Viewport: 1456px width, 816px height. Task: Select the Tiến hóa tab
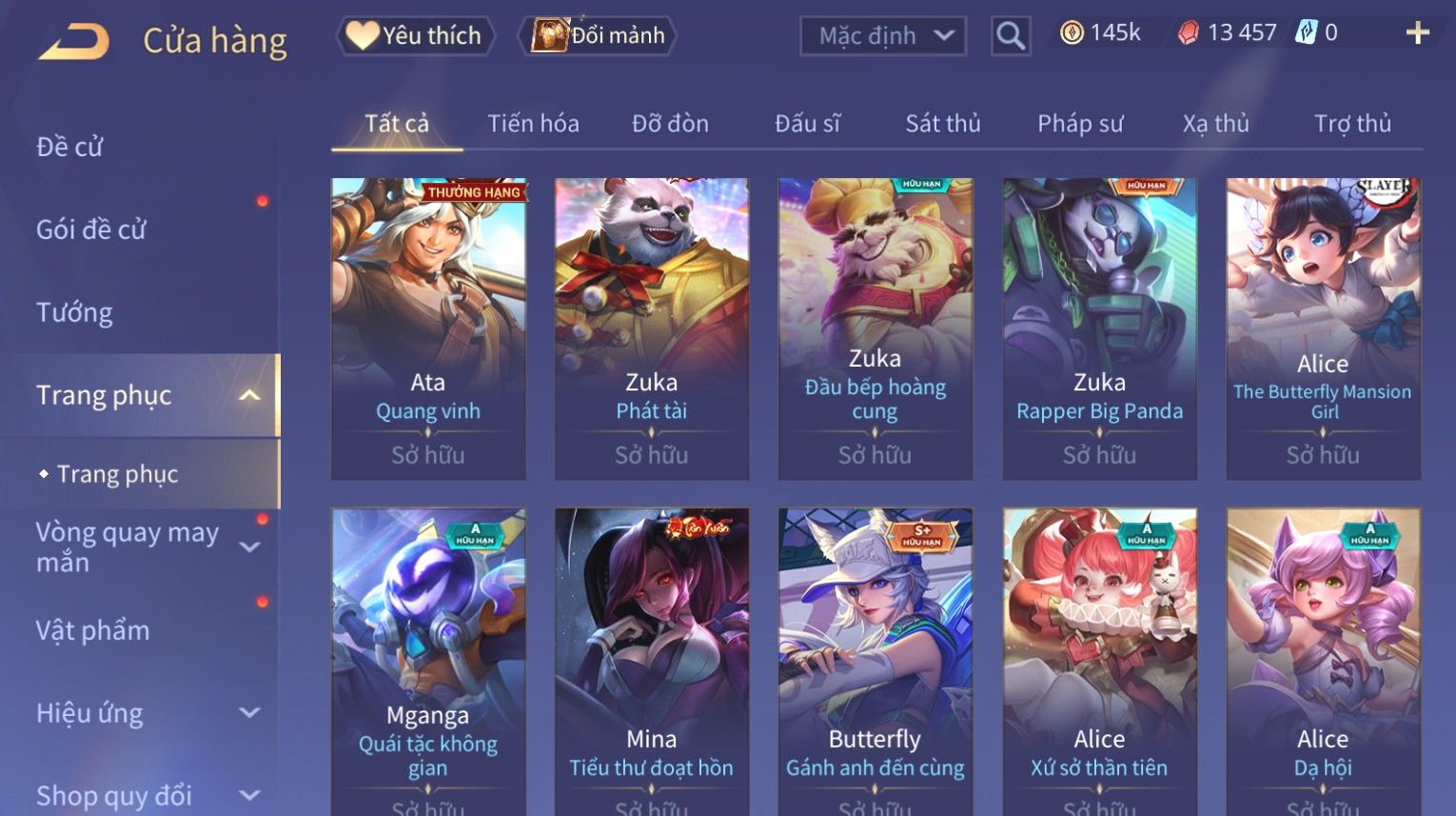533,124
